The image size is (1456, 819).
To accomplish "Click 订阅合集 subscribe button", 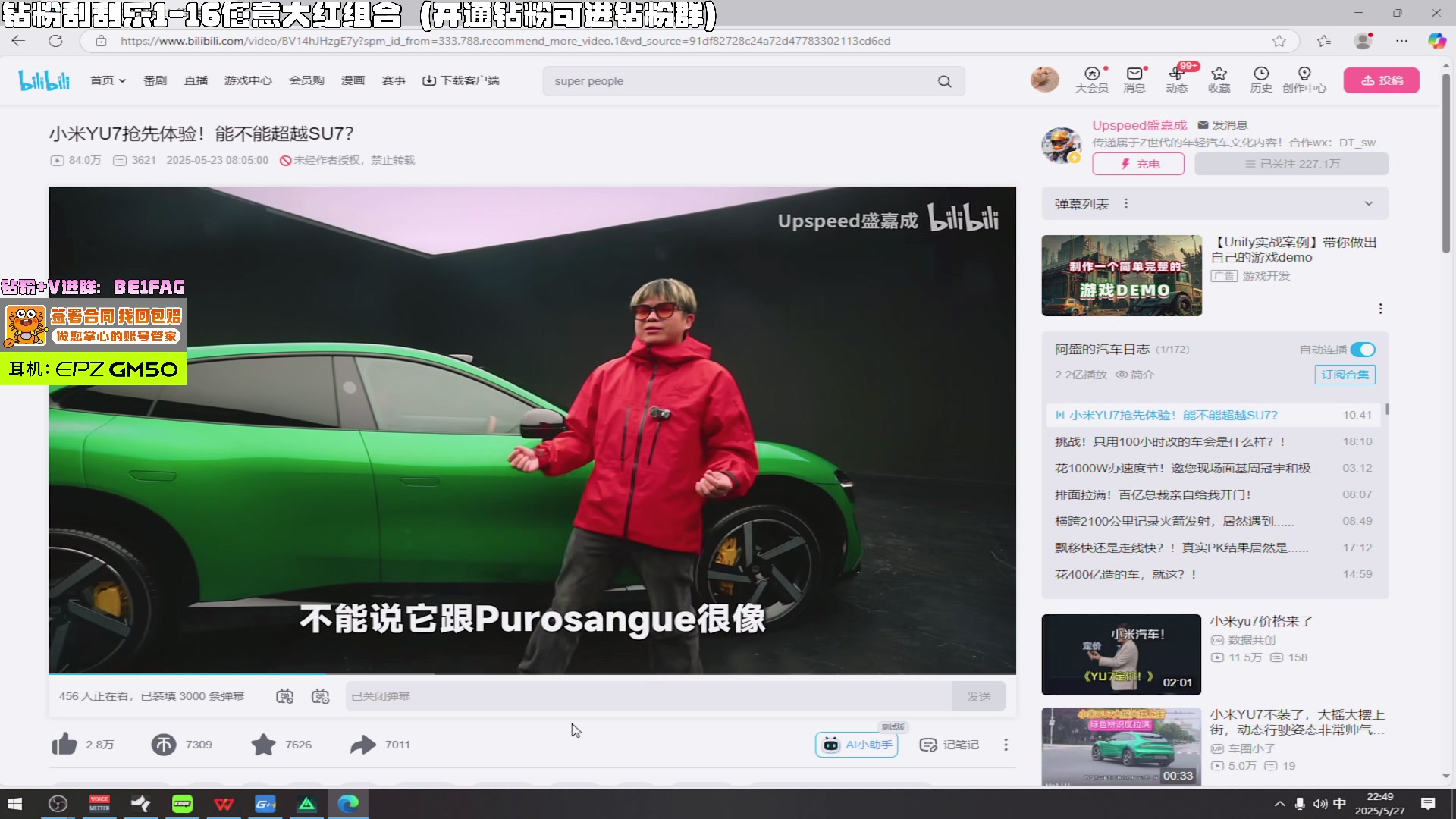I will [1345, 375].
